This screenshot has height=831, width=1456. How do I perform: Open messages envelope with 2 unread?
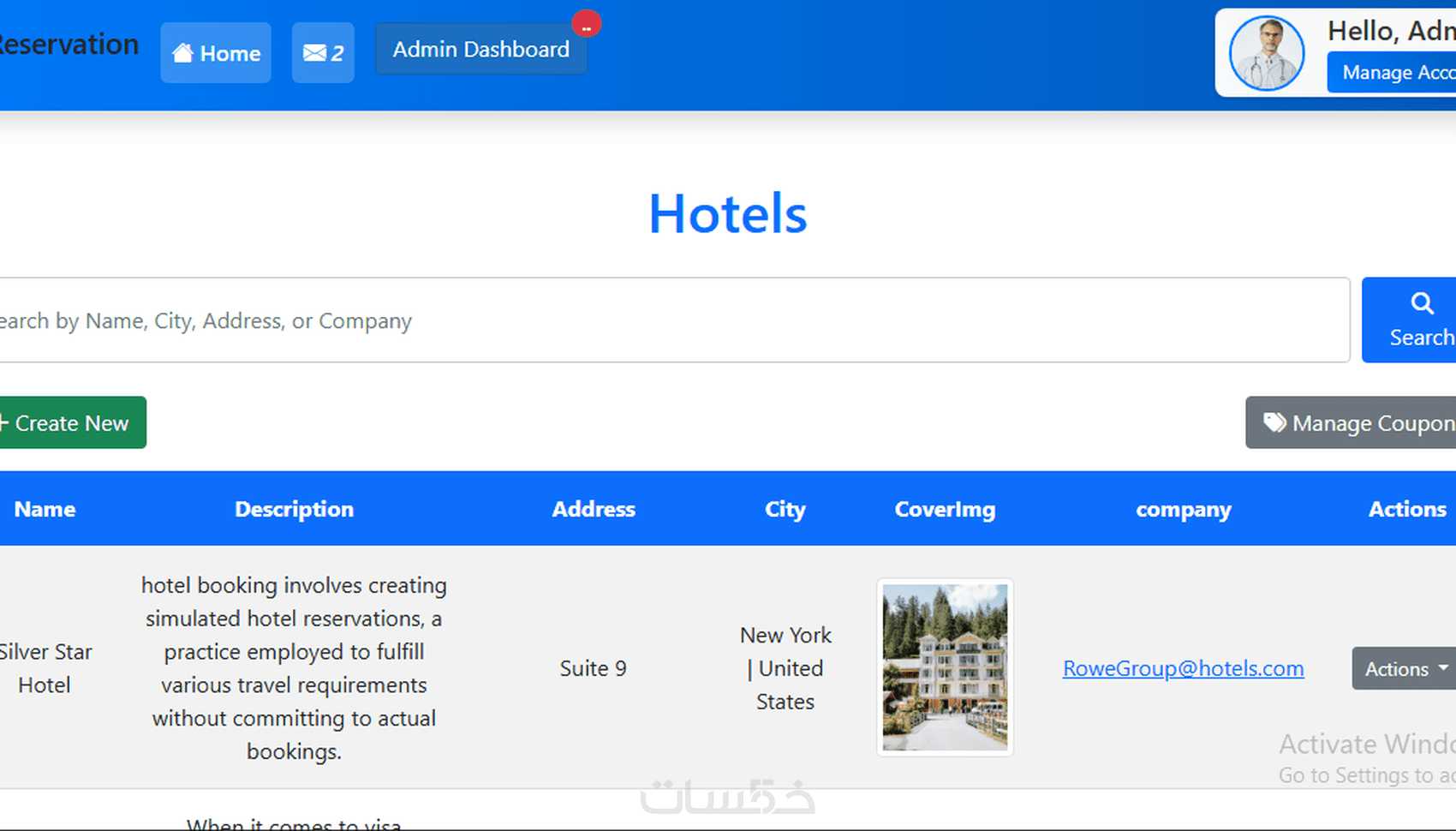323,53
